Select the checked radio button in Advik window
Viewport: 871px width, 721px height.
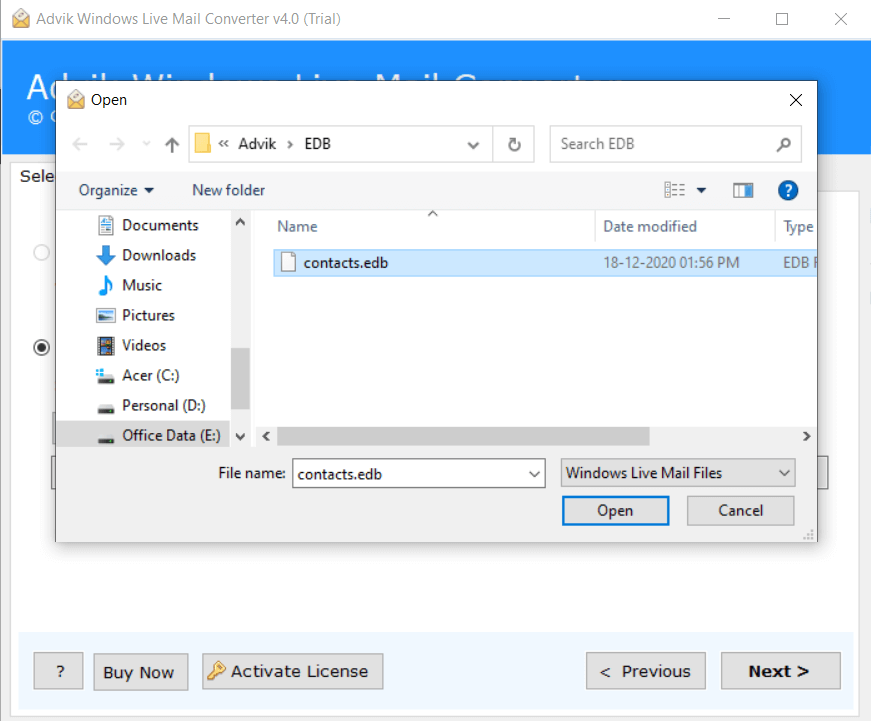click(x=42, y=348)
